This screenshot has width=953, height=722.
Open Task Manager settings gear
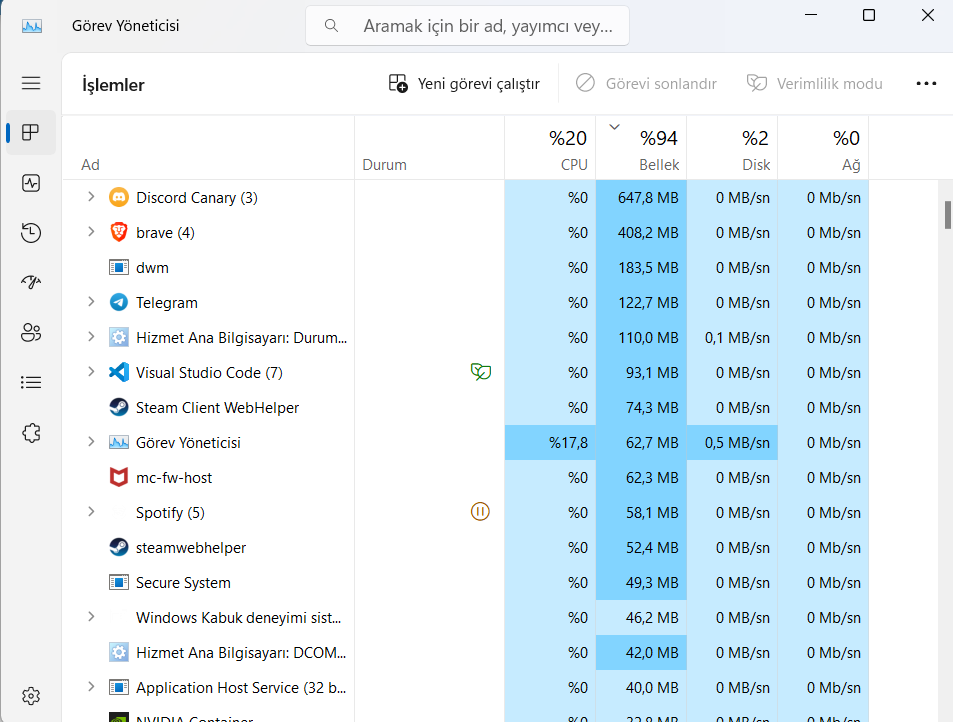31,696
